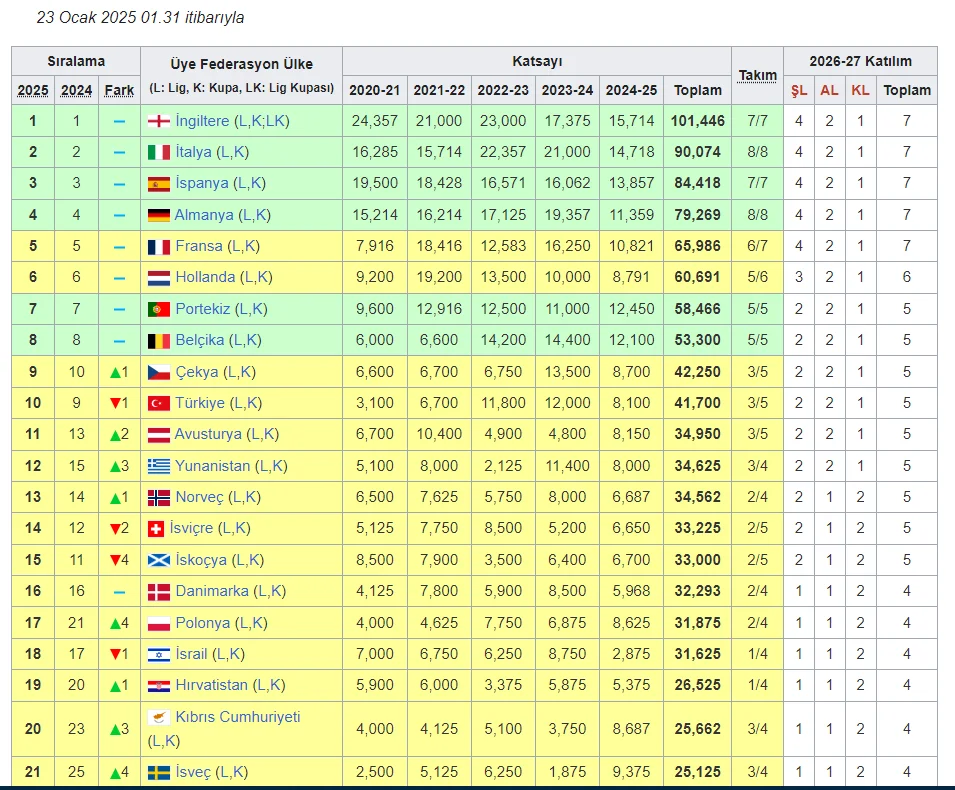Click the ŞL column header link
The image size is (955, 790).
[x=799, y=90]
